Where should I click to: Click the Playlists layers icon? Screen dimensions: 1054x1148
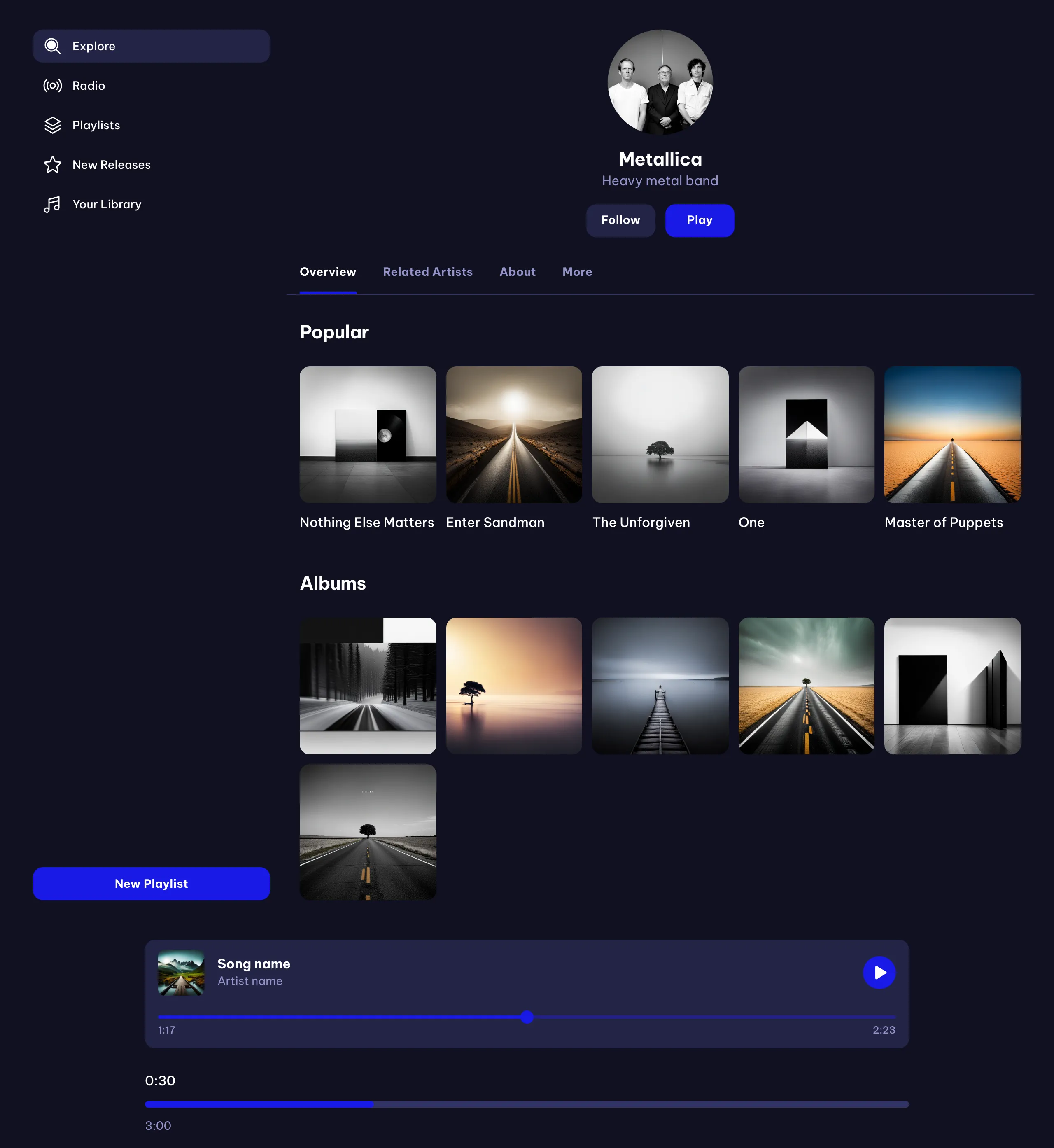coord(52,125)
